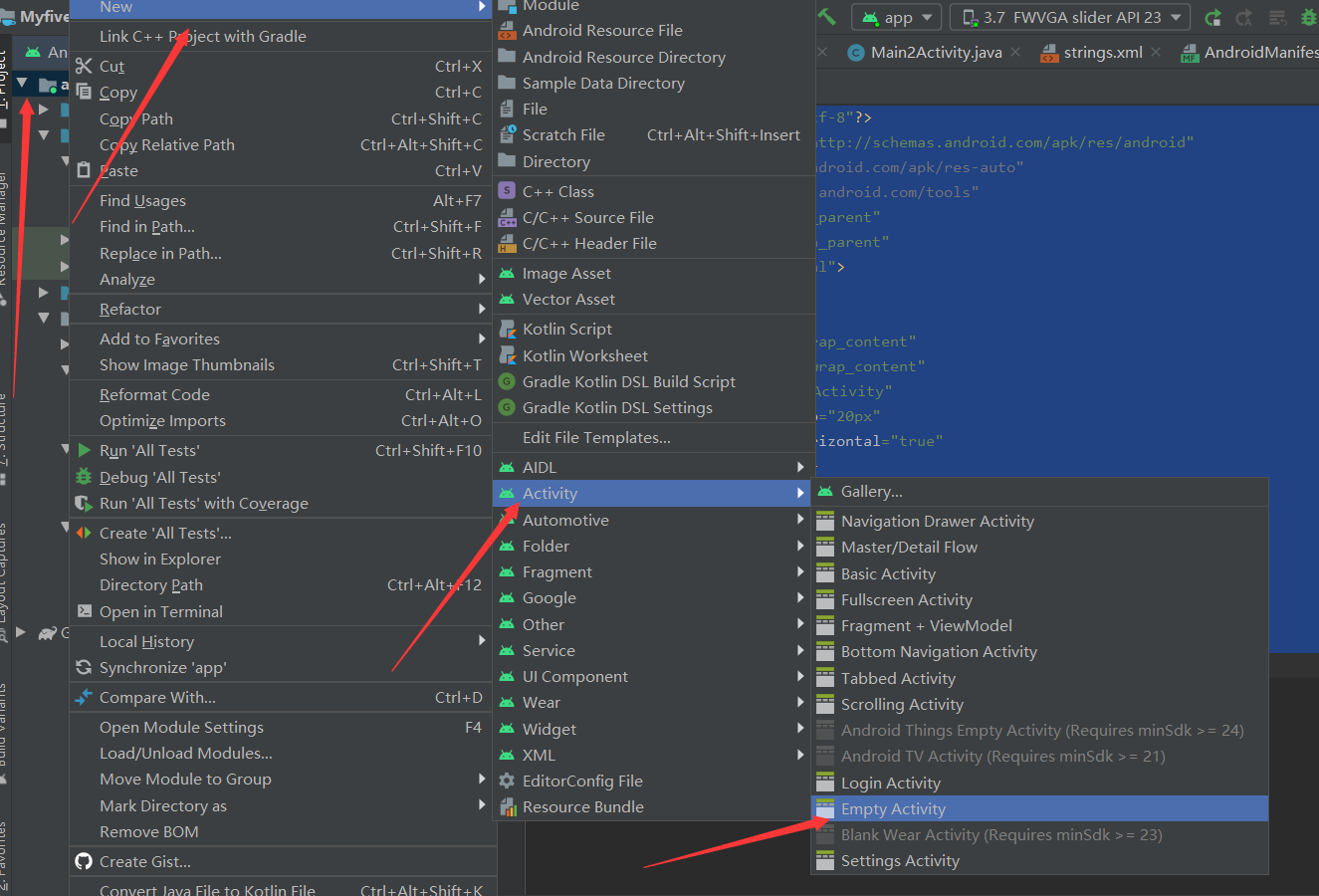This screenshot has width=1319, height=896.
Task: Select Settings Activity
Action: [1039, 860]
